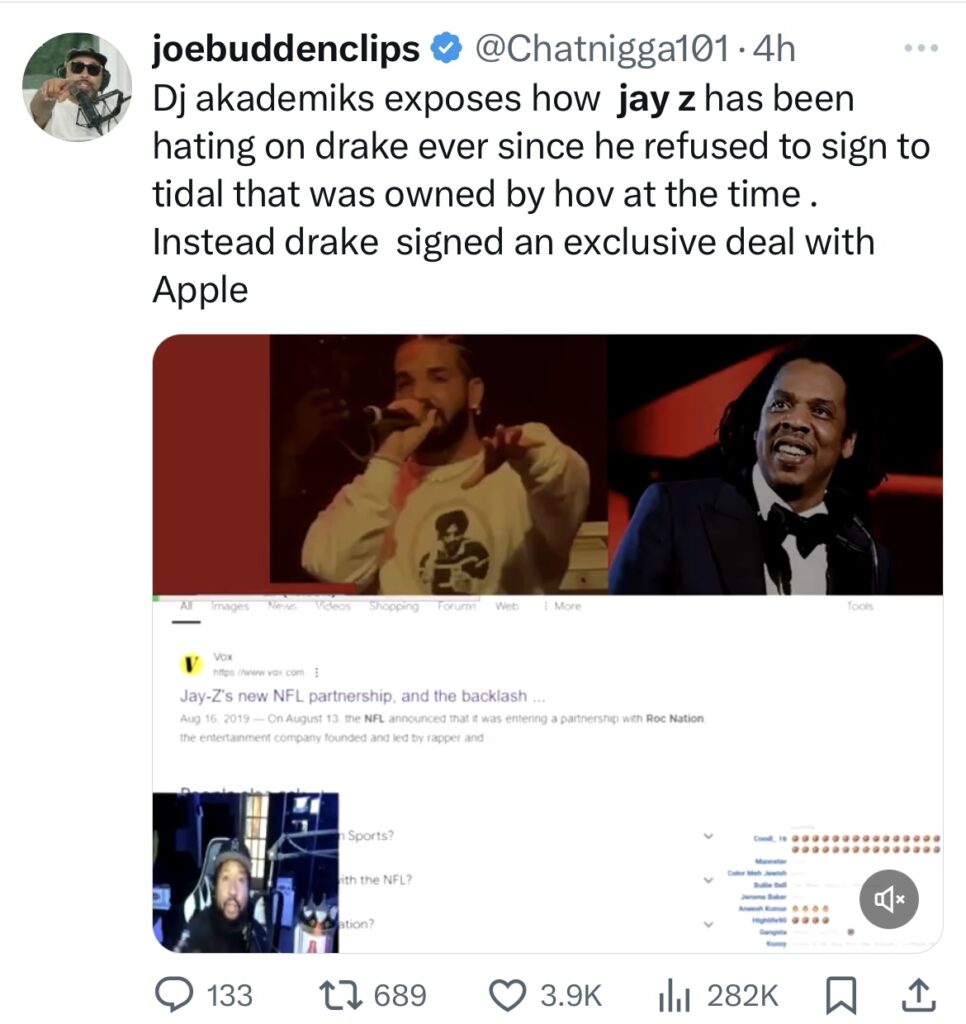Select the Images search tab in the video
The width and height of the screenshot is (966, 1024).
point(232,606)
